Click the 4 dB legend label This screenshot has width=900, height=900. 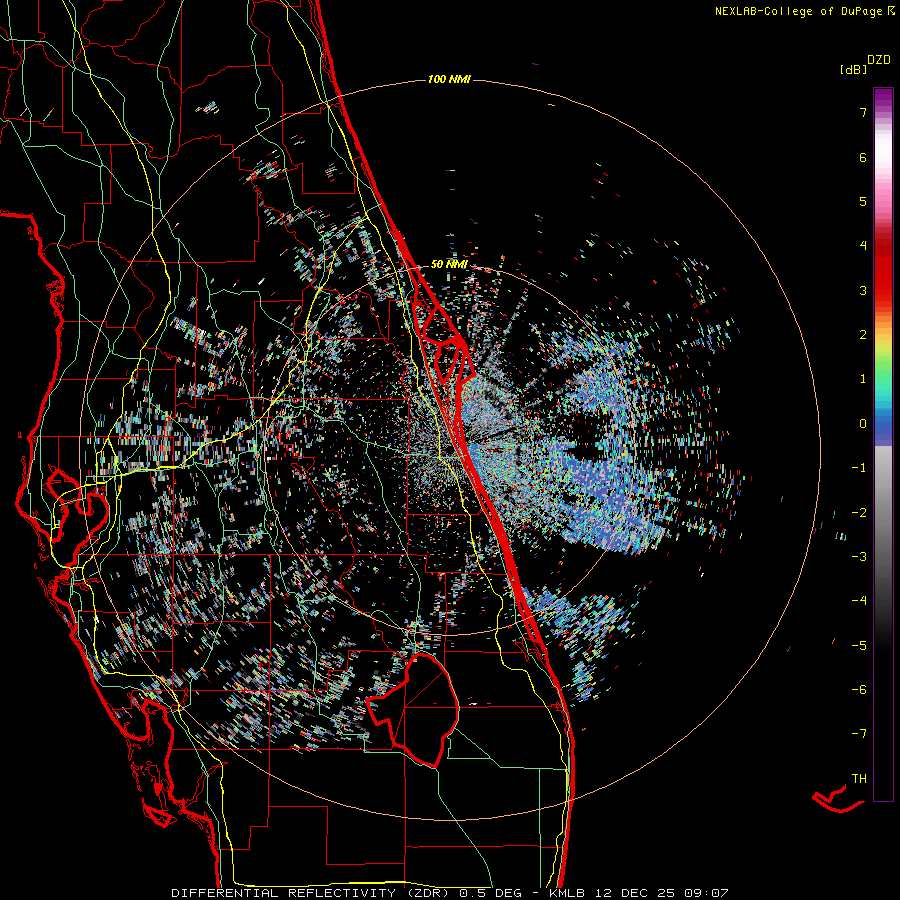pyautogui.click(x=863, y=246)
